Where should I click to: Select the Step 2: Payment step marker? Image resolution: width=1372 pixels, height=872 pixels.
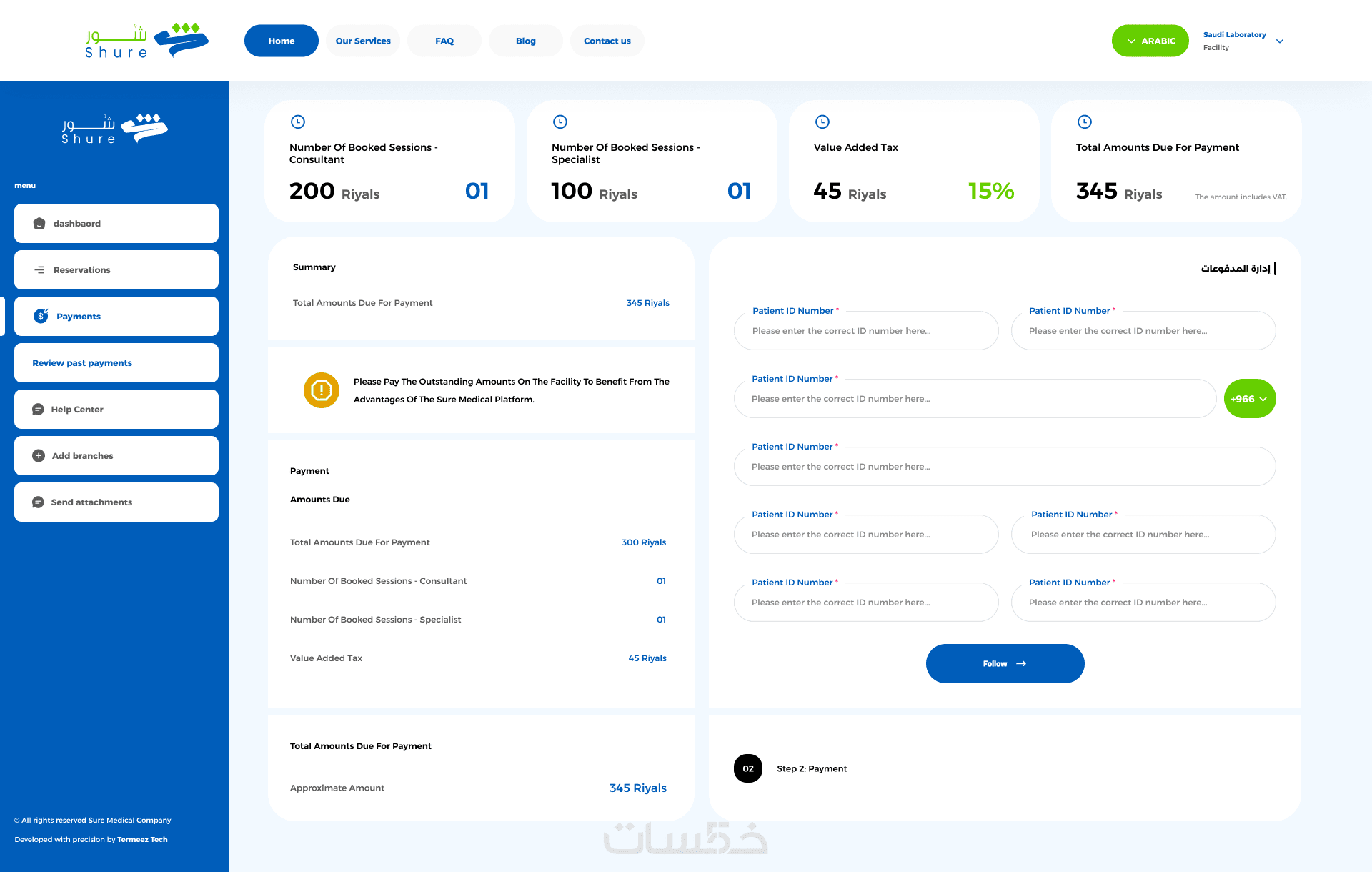pyautogui.click(x=748, y=768)
